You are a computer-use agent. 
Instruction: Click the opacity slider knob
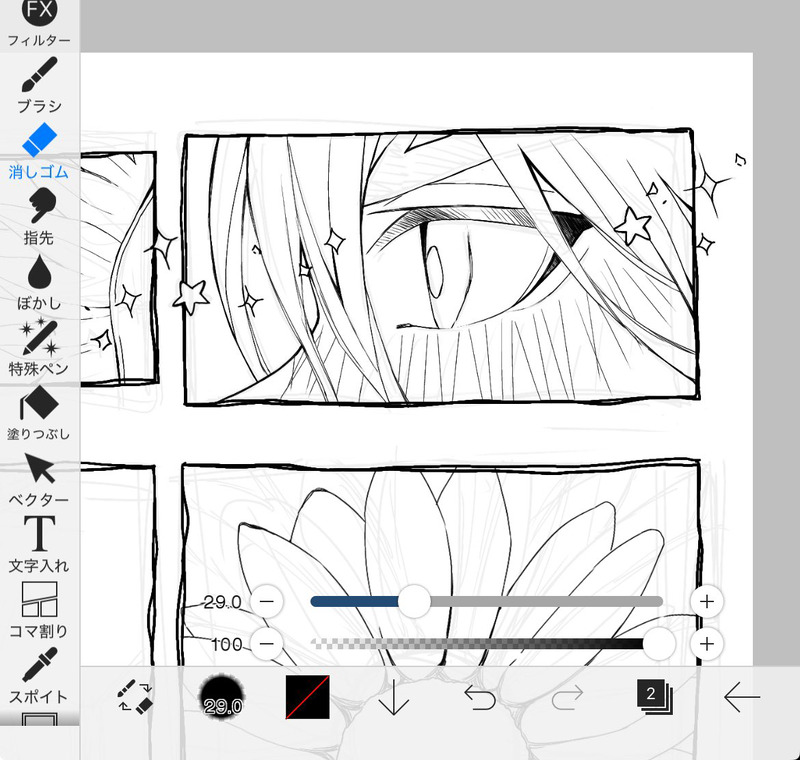click(x=659, y=644)
